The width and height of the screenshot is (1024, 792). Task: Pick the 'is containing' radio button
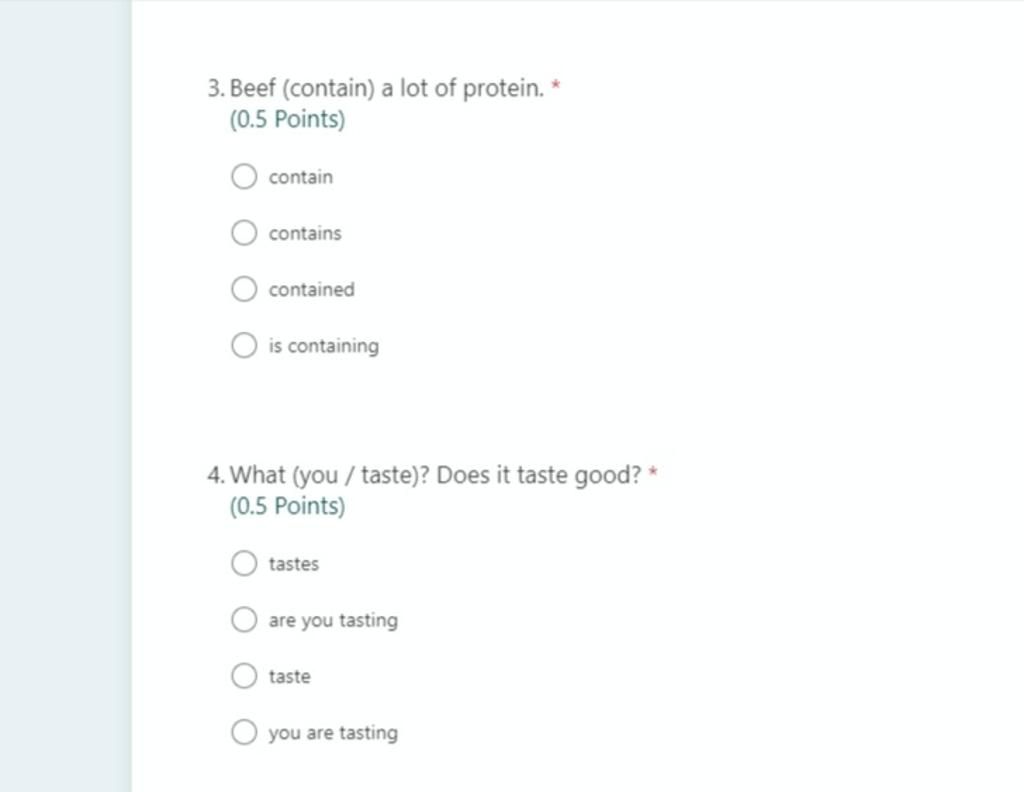click(244, 345)
